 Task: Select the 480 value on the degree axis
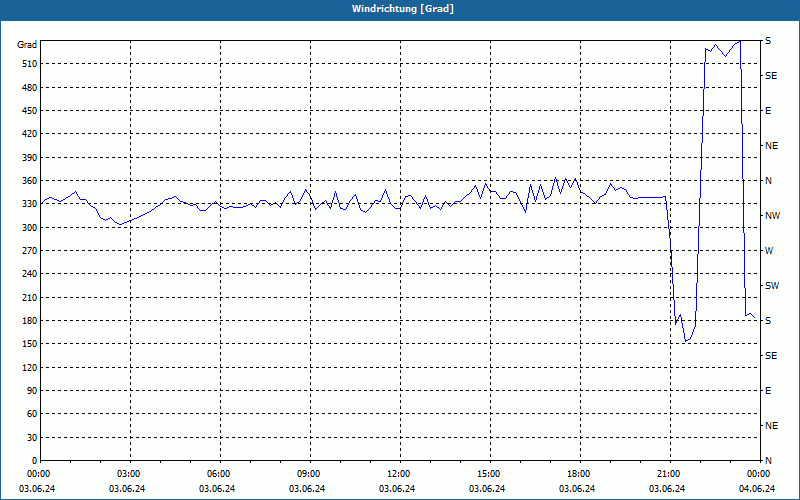pos(29,87)
